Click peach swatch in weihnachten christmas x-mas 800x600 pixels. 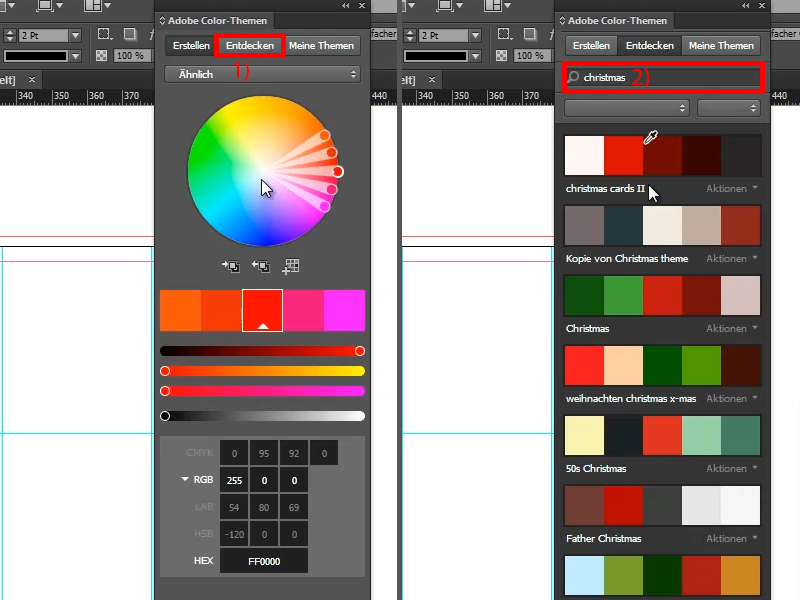pos(623,365)
